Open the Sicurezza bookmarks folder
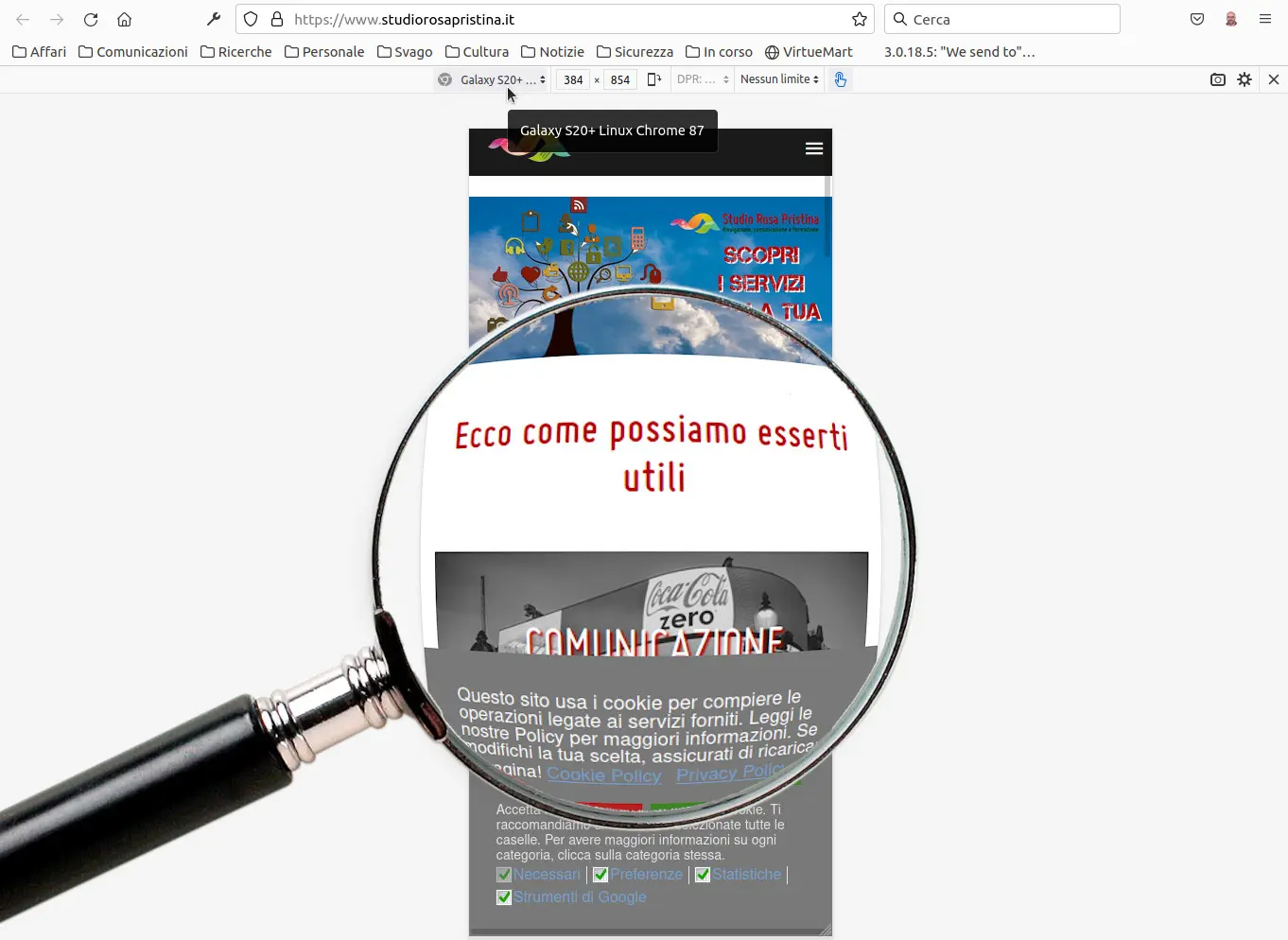1288x940 pixels. (635, 52)
